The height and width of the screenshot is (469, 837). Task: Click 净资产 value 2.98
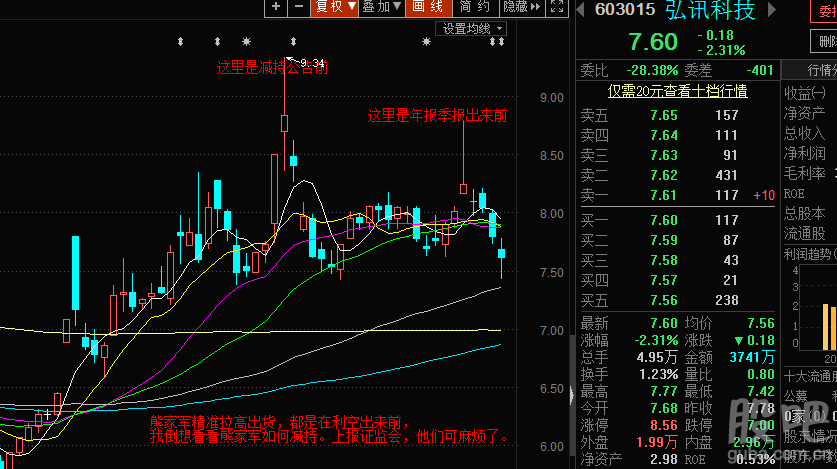pos(664,459)
